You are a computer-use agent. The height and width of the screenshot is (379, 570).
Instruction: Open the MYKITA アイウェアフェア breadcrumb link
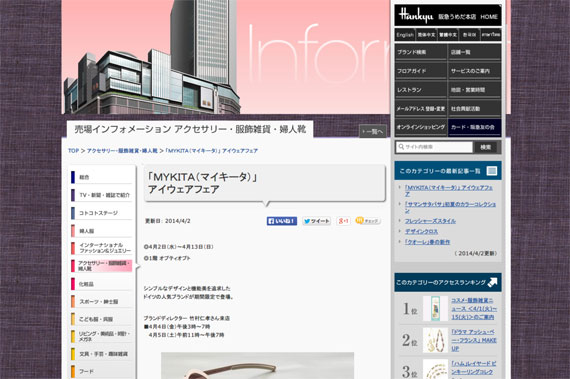click(x=212, y=150)
